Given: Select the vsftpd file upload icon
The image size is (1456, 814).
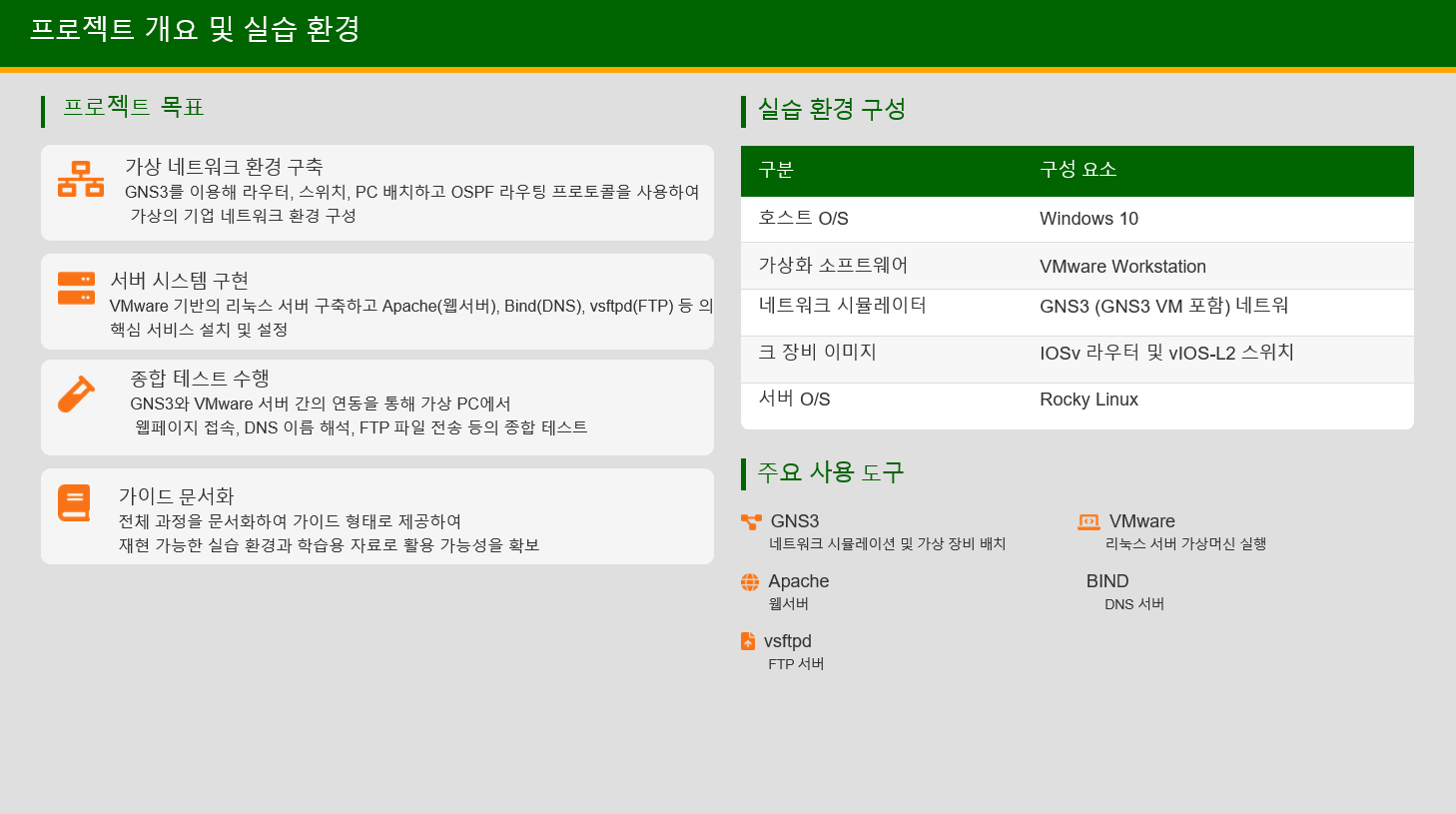Looking at the screenshot, I should point(748,640).
